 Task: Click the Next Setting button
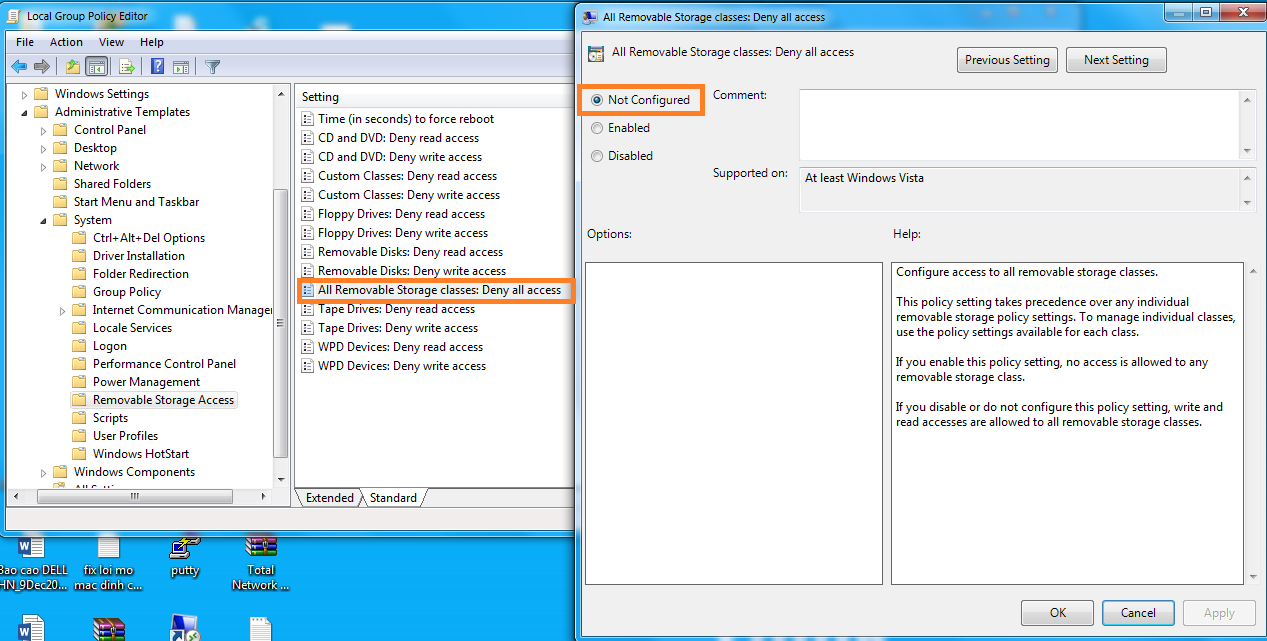pos(1116,60)
